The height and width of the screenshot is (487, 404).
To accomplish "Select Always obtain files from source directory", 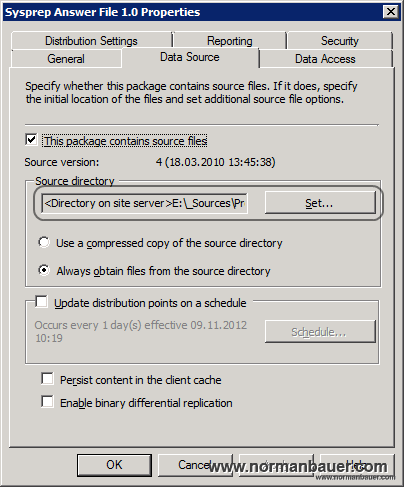I will (x=44, y=270).
